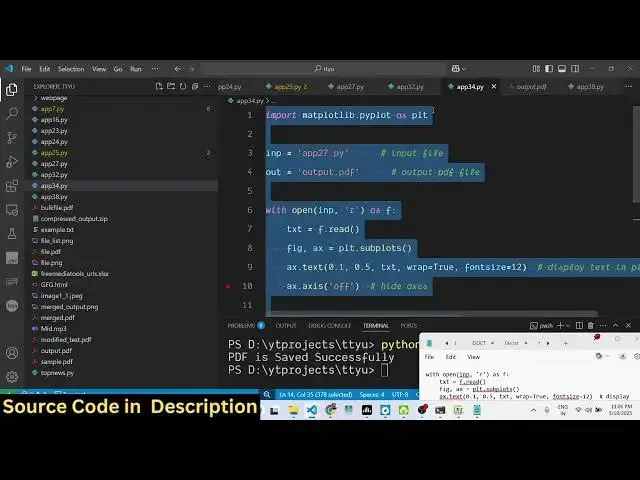The width and height of the screenshot is (640, 480).
Task: Open the File menu in VS Code
Action: 27,69
